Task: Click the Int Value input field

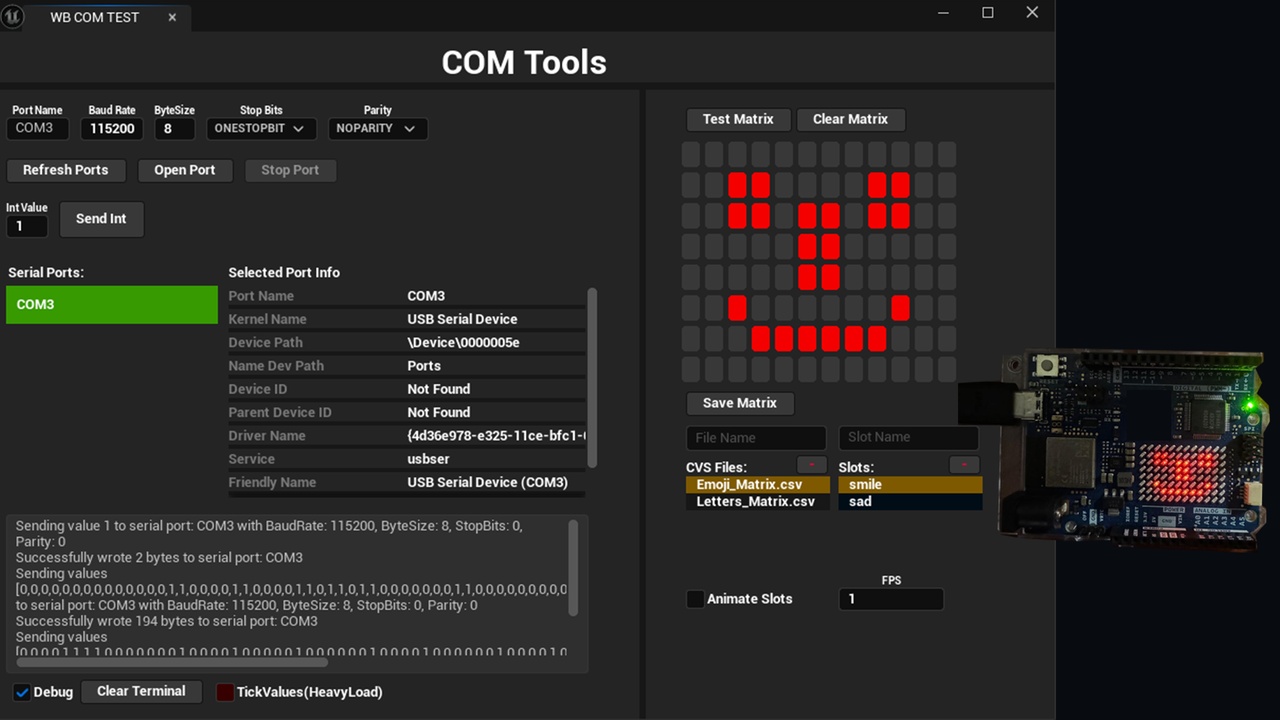Action: point(26,226)
